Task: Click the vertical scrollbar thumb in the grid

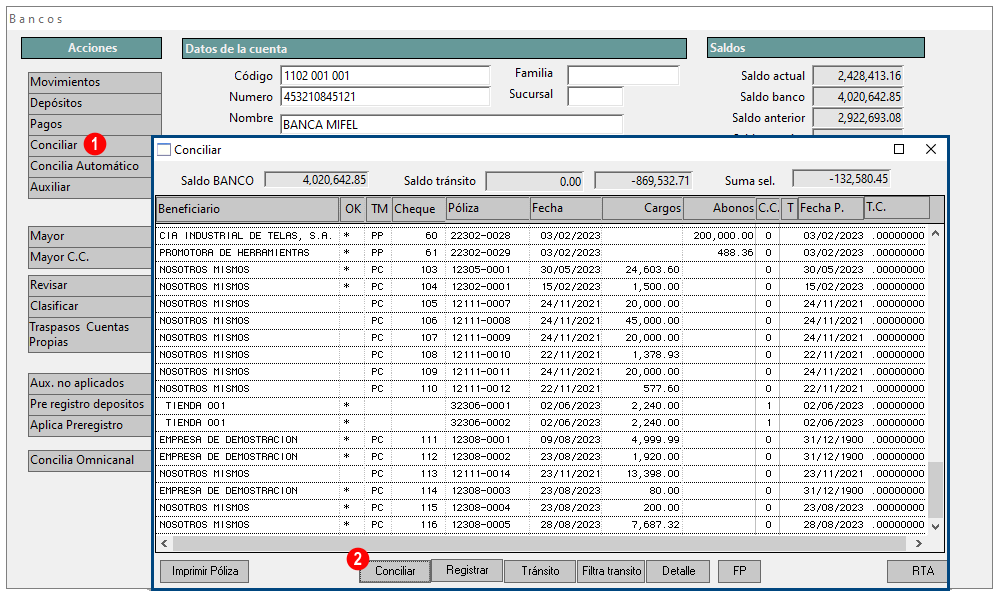Action: 935,490
